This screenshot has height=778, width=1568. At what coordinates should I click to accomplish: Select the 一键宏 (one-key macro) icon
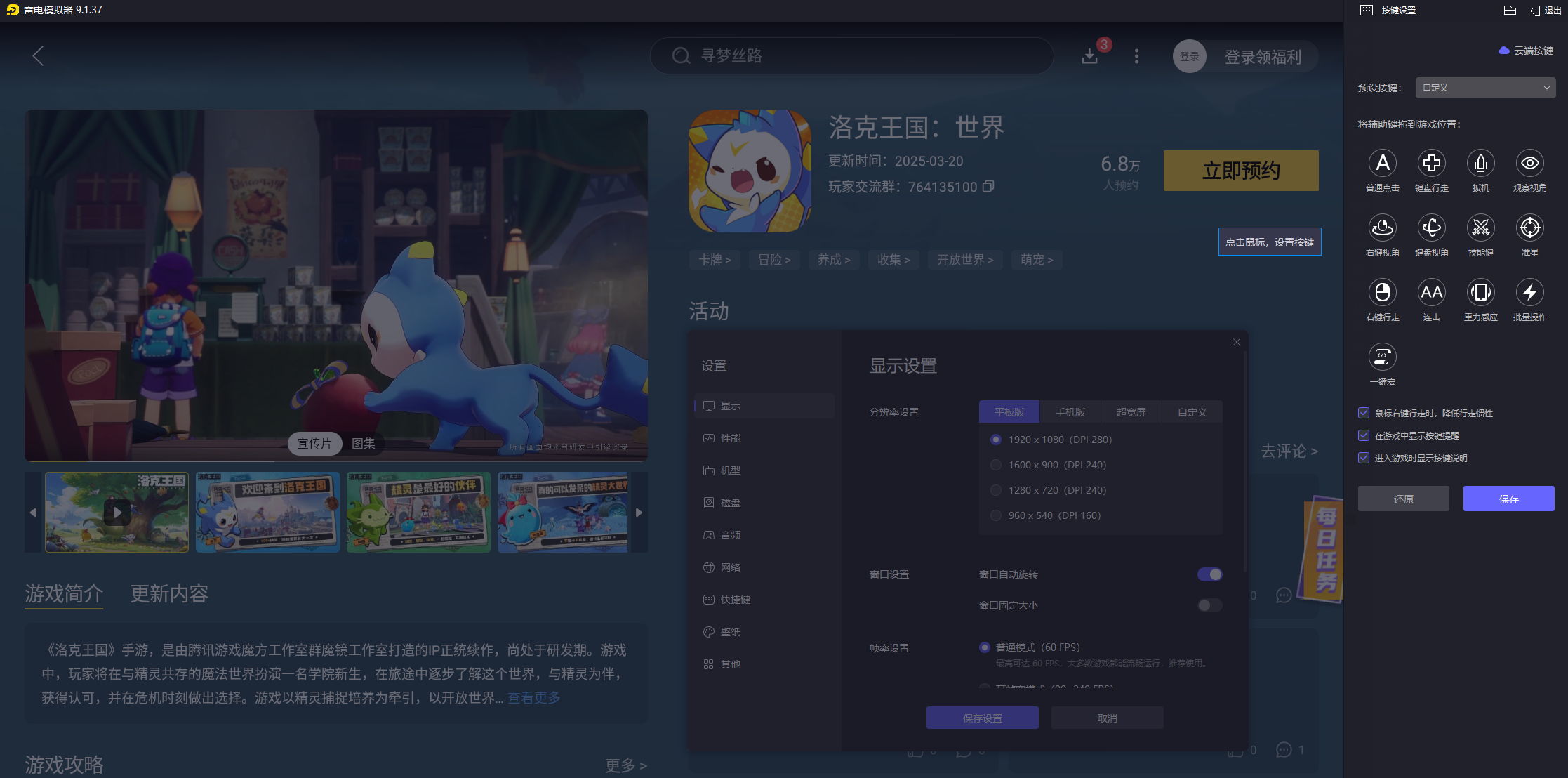(x=1382, y=357)
